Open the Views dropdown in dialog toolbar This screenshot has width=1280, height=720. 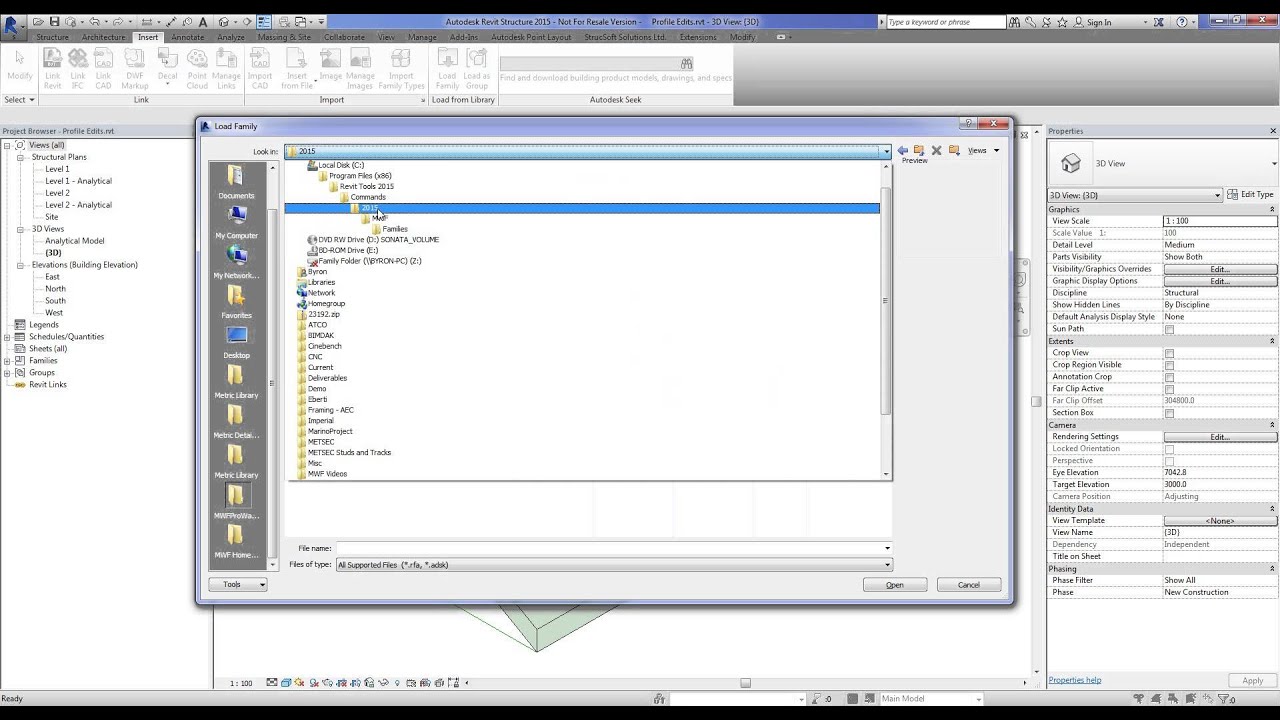[984, 150]
